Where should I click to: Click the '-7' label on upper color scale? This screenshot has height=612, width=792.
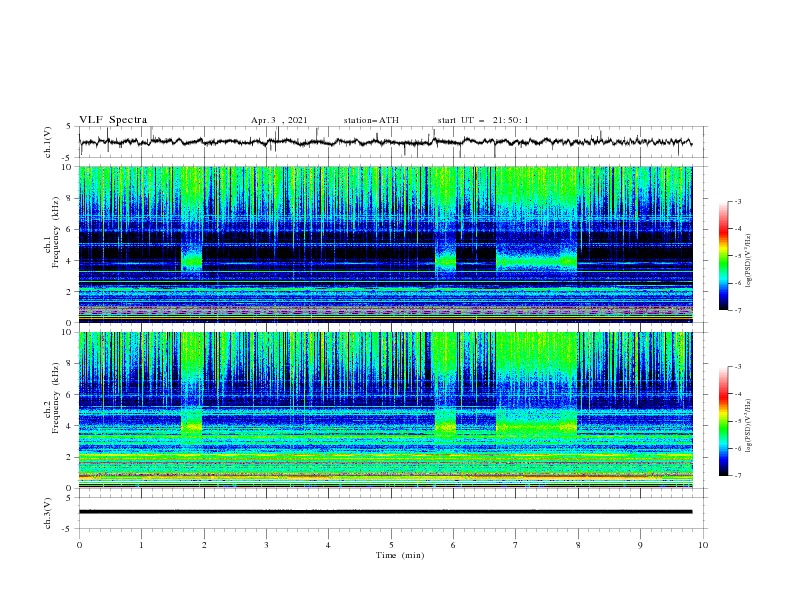tap(737, 310)
